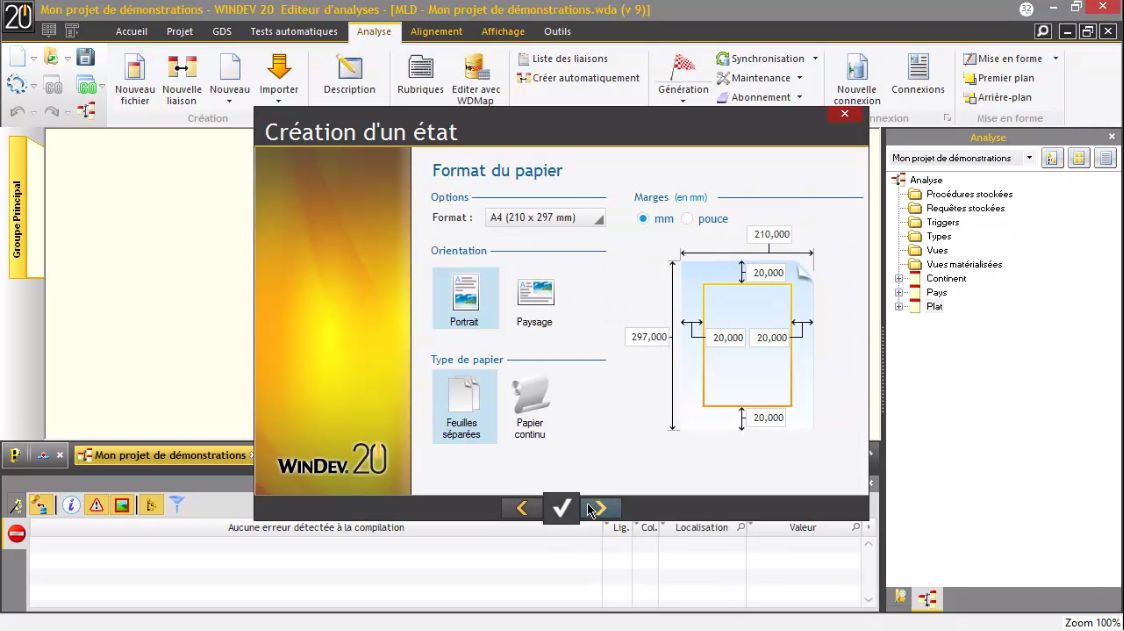
Task: Go back with the previous arrow in wizard
Action: coord(522,508)
